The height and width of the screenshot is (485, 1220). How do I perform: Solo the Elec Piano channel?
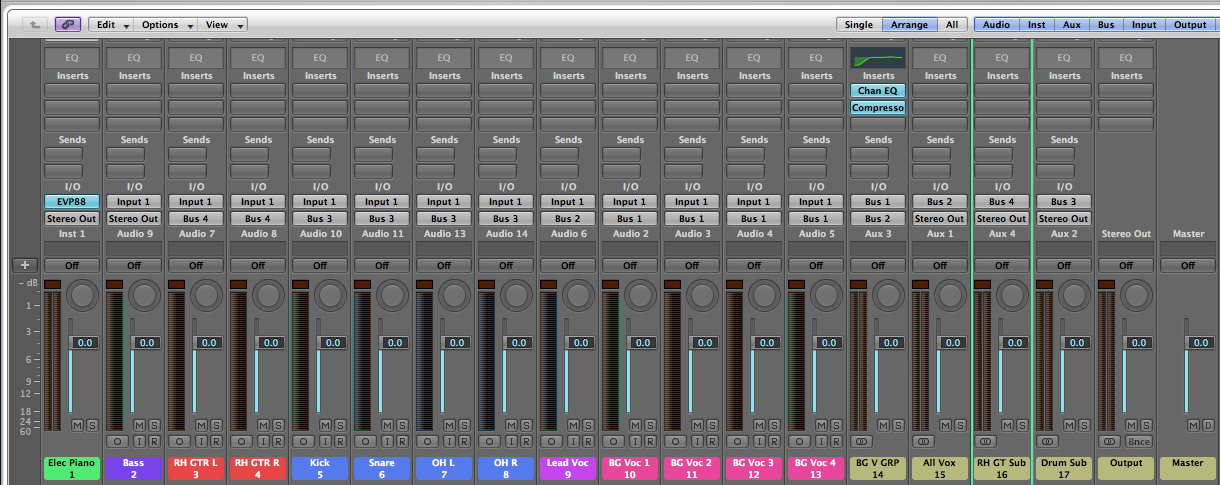click(x=92, y=426)
